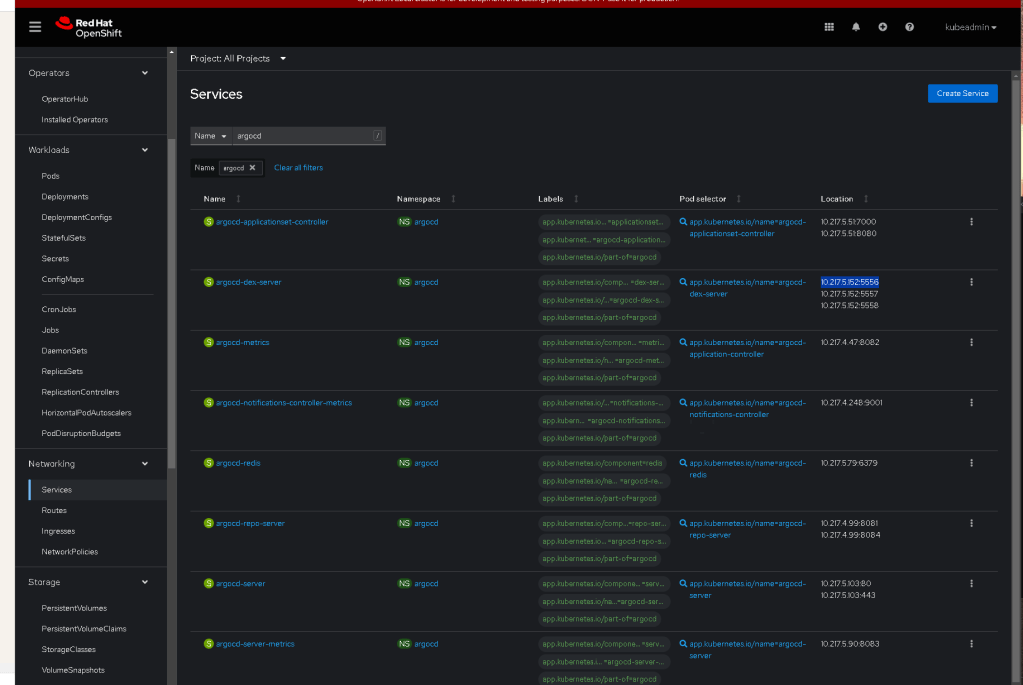Go to Pods in sidebar
The height and width of the screenshot is (685, 1023).
[50, 176]
